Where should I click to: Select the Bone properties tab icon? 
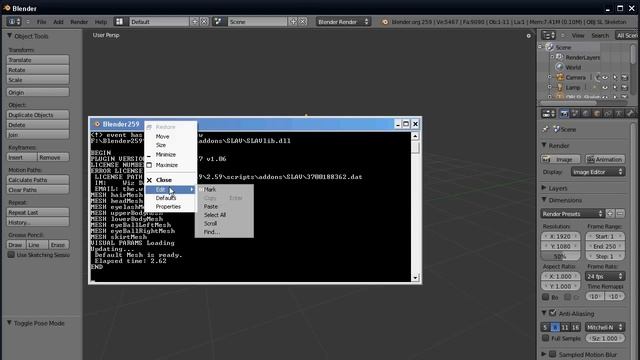tap(630, 114)
